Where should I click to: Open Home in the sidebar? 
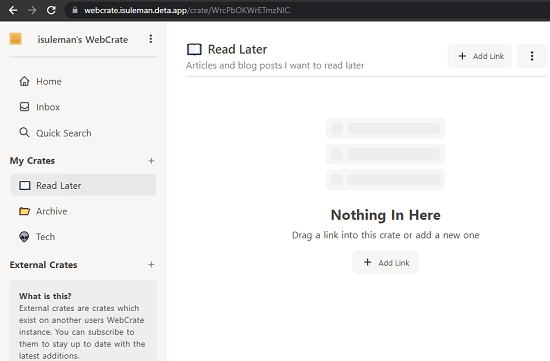(x=83, y=81)
